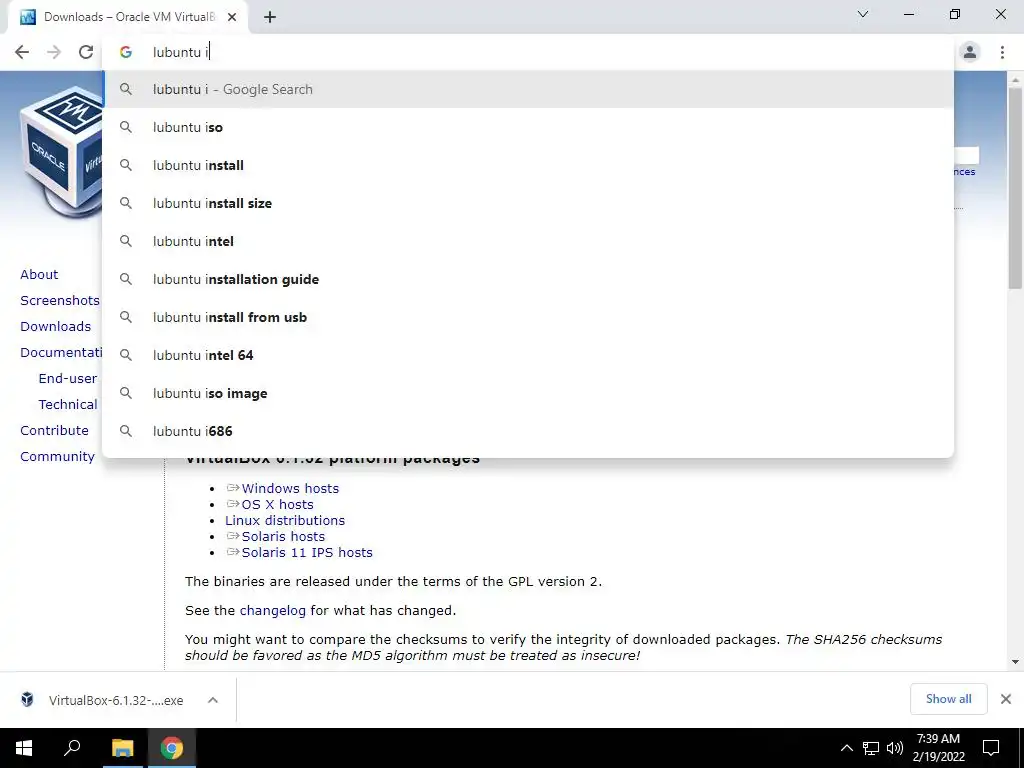Open the Technical docs sidebar link

pyautogui.click(x=68, y=405)
